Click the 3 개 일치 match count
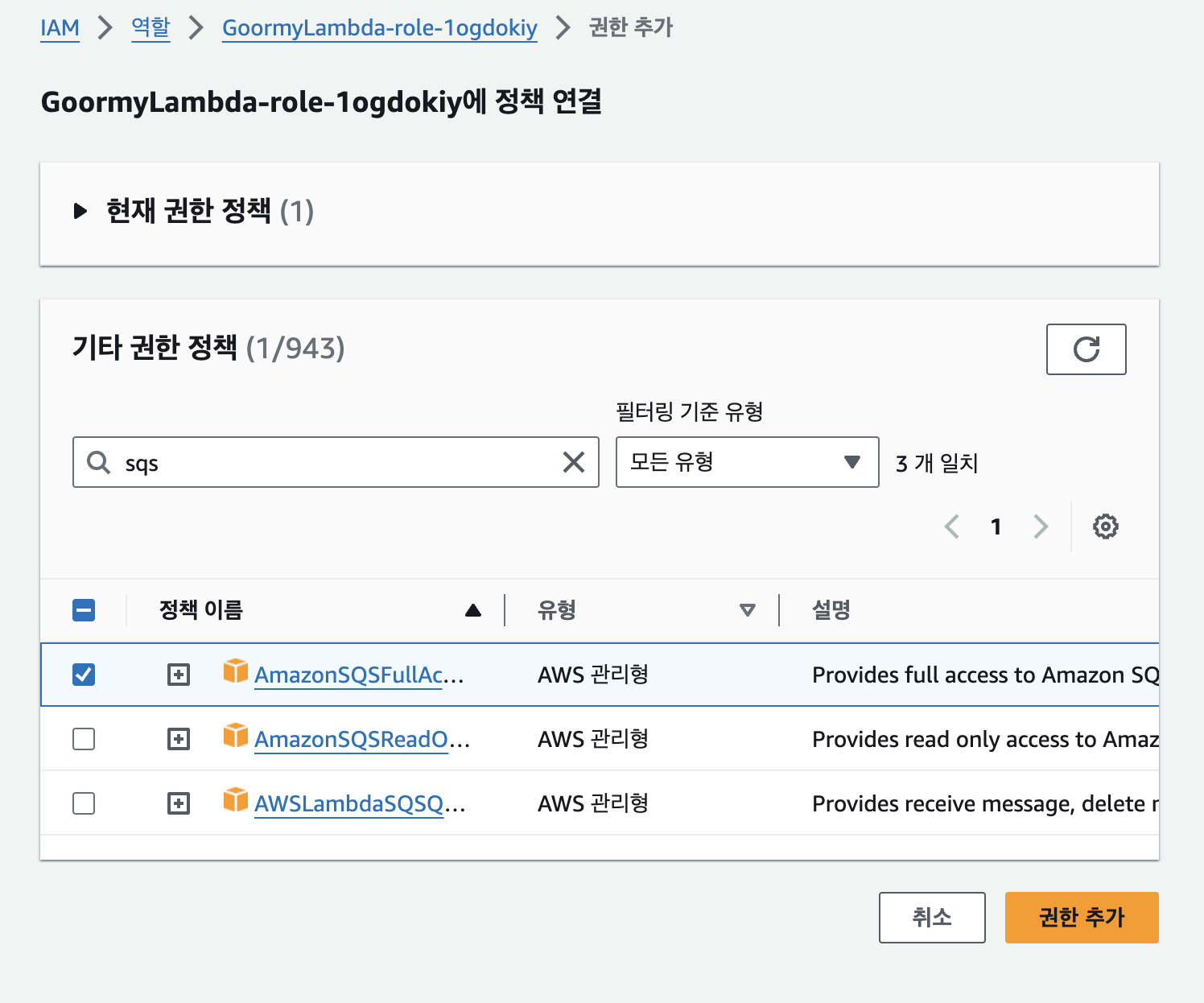The image size is (1204, 1003). pyautogui.click(x=937, y=463)
